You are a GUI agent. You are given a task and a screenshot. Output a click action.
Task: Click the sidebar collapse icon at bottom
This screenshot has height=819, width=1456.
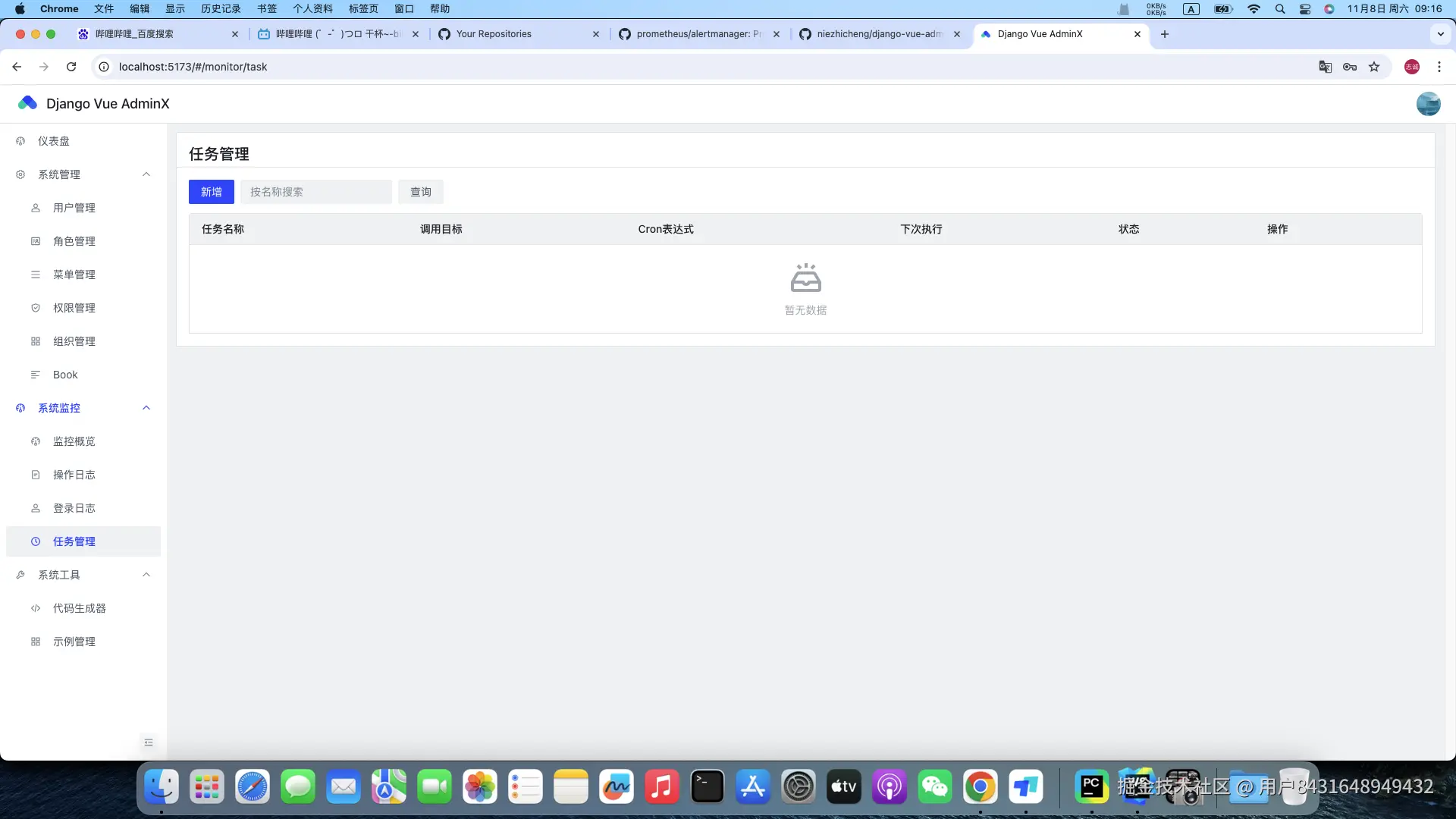pos(149,742)
